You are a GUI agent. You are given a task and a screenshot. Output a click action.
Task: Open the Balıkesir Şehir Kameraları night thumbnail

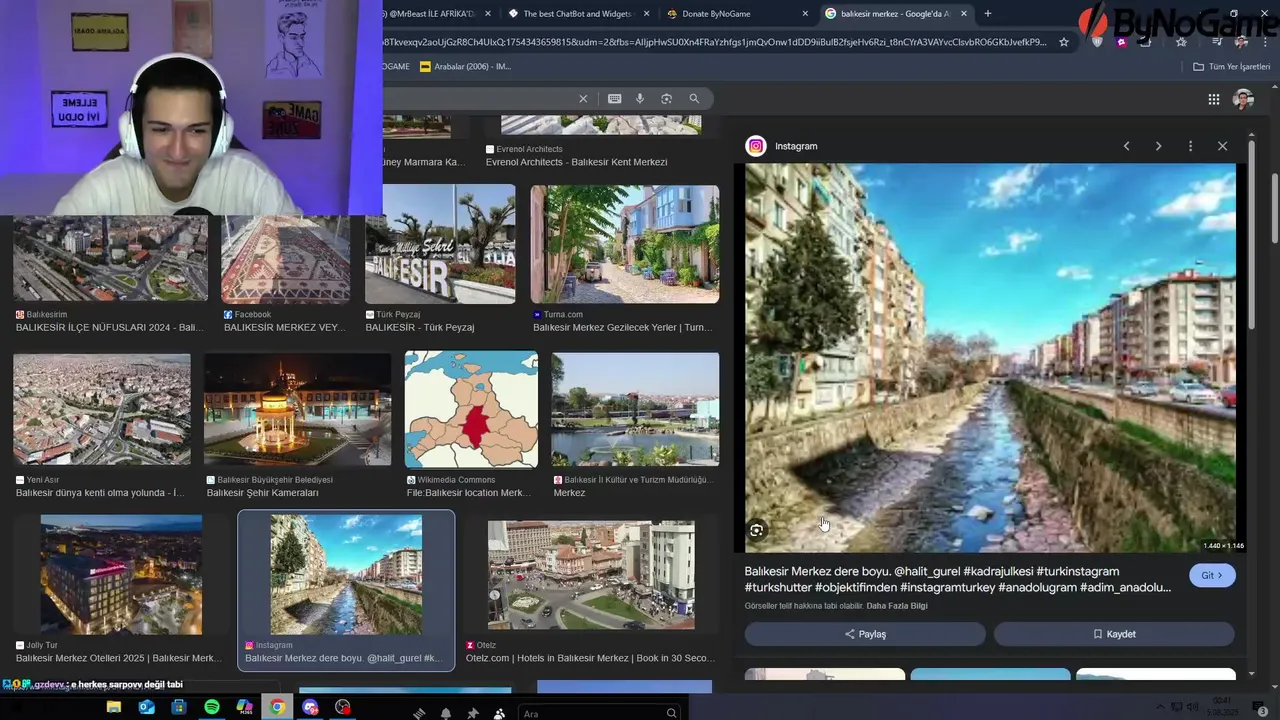[x=297, y=409]
